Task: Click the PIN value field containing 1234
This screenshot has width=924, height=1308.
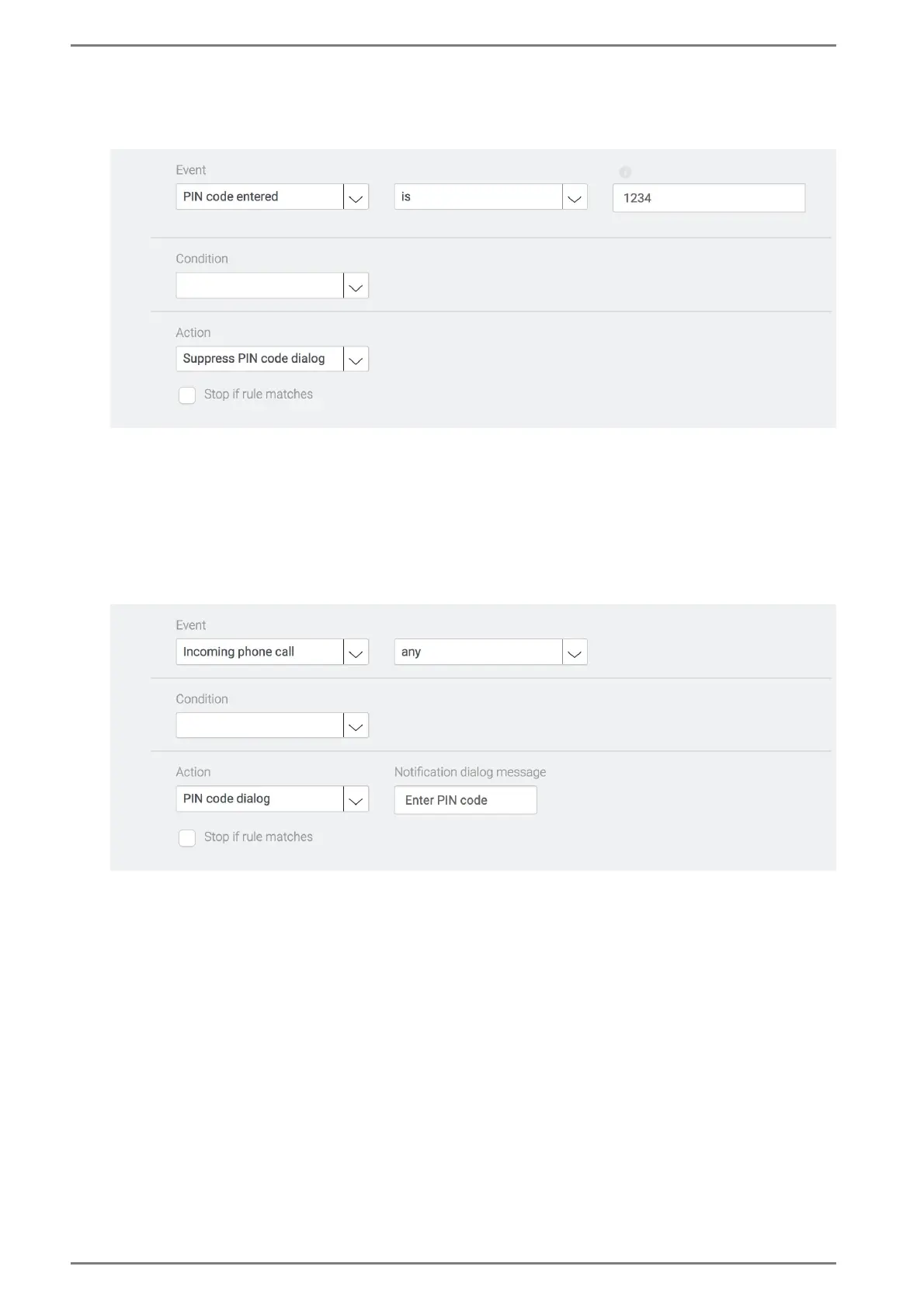Action: [708, 198]
